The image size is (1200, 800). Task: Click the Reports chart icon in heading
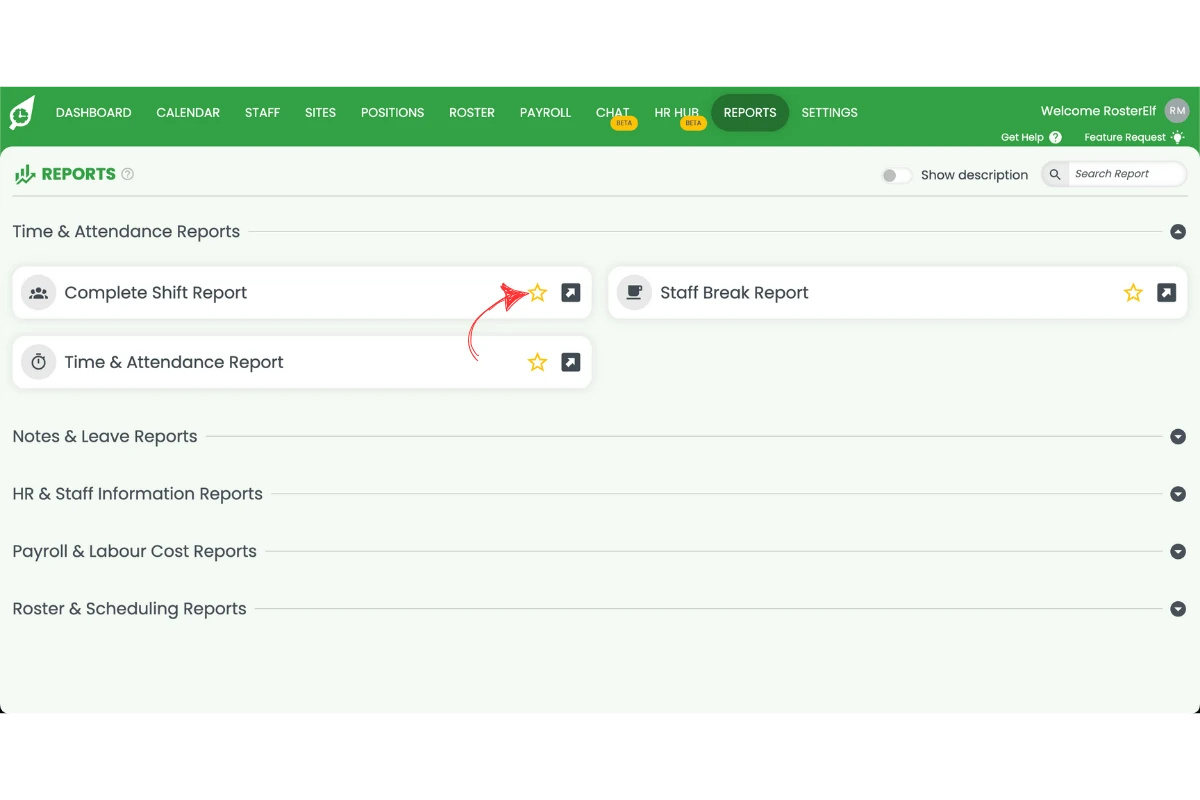click(25, 174)
